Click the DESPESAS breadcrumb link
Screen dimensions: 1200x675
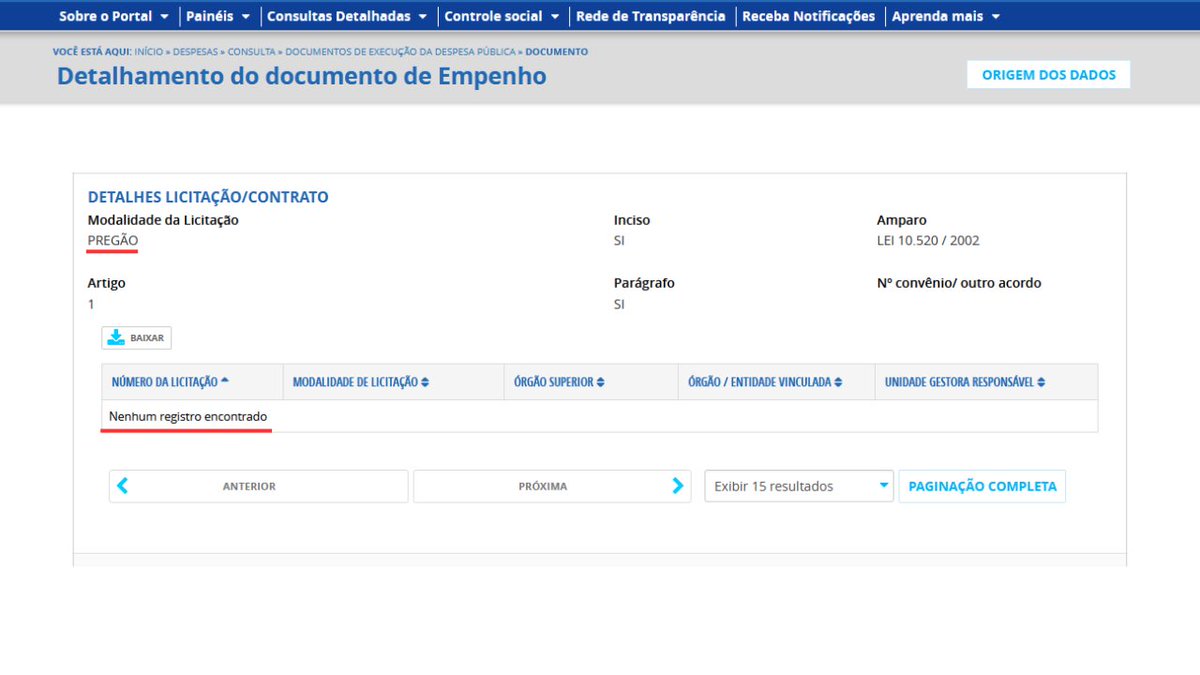pos(196,51)
